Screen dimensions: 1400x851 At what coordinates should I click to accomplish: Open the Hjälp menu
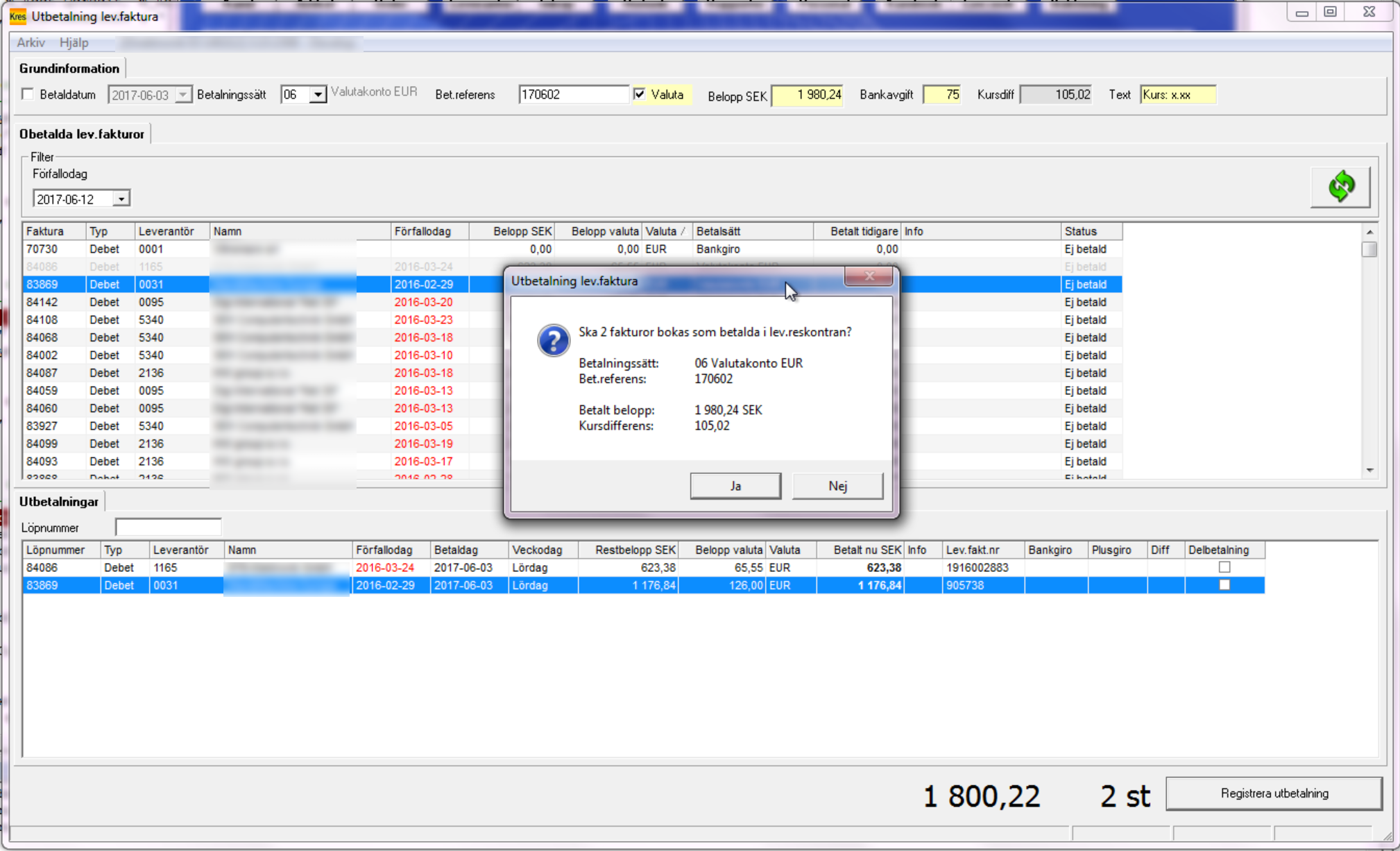74,42
